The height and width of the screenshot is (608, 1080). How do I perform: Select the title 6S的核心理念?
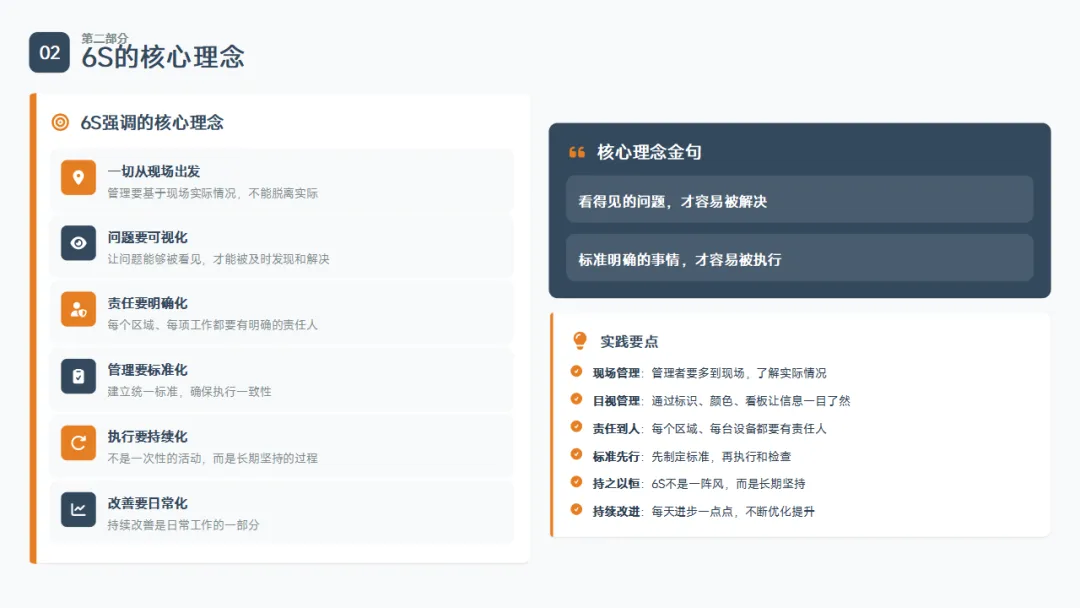[x=163, y=57]
